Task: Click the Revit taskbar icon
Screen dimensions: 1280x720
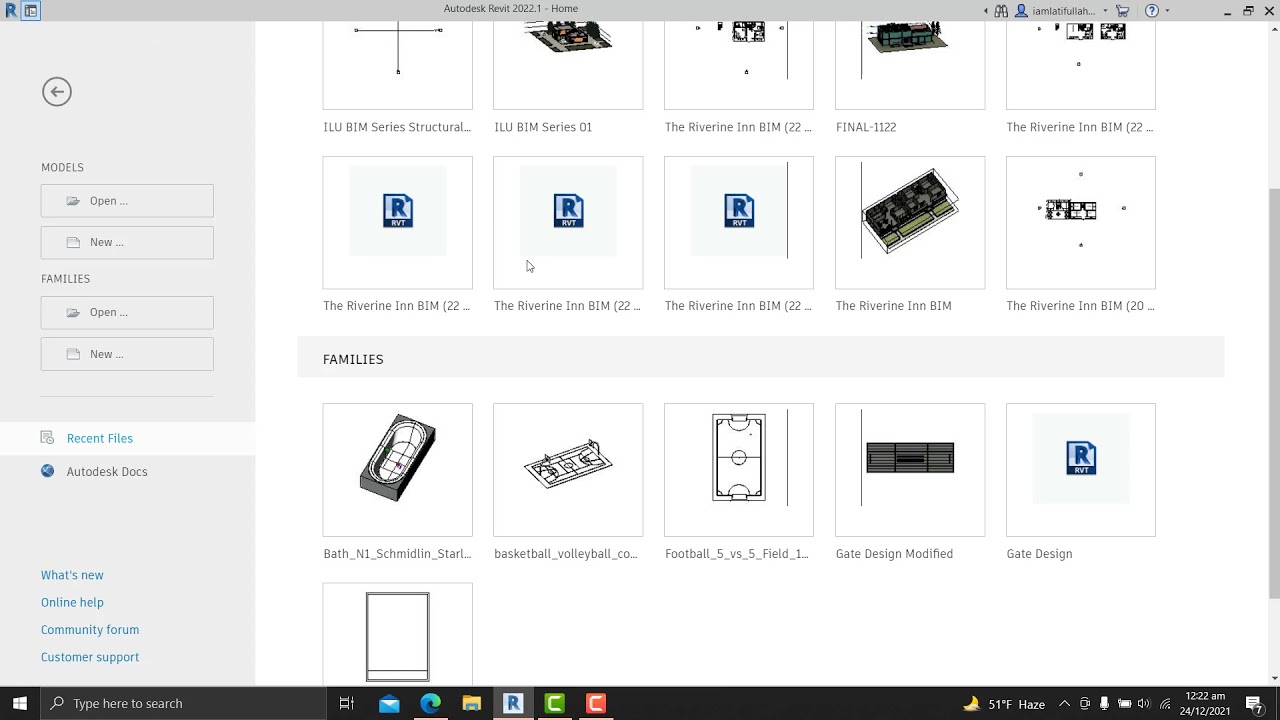Action: [x=513, y=703]
